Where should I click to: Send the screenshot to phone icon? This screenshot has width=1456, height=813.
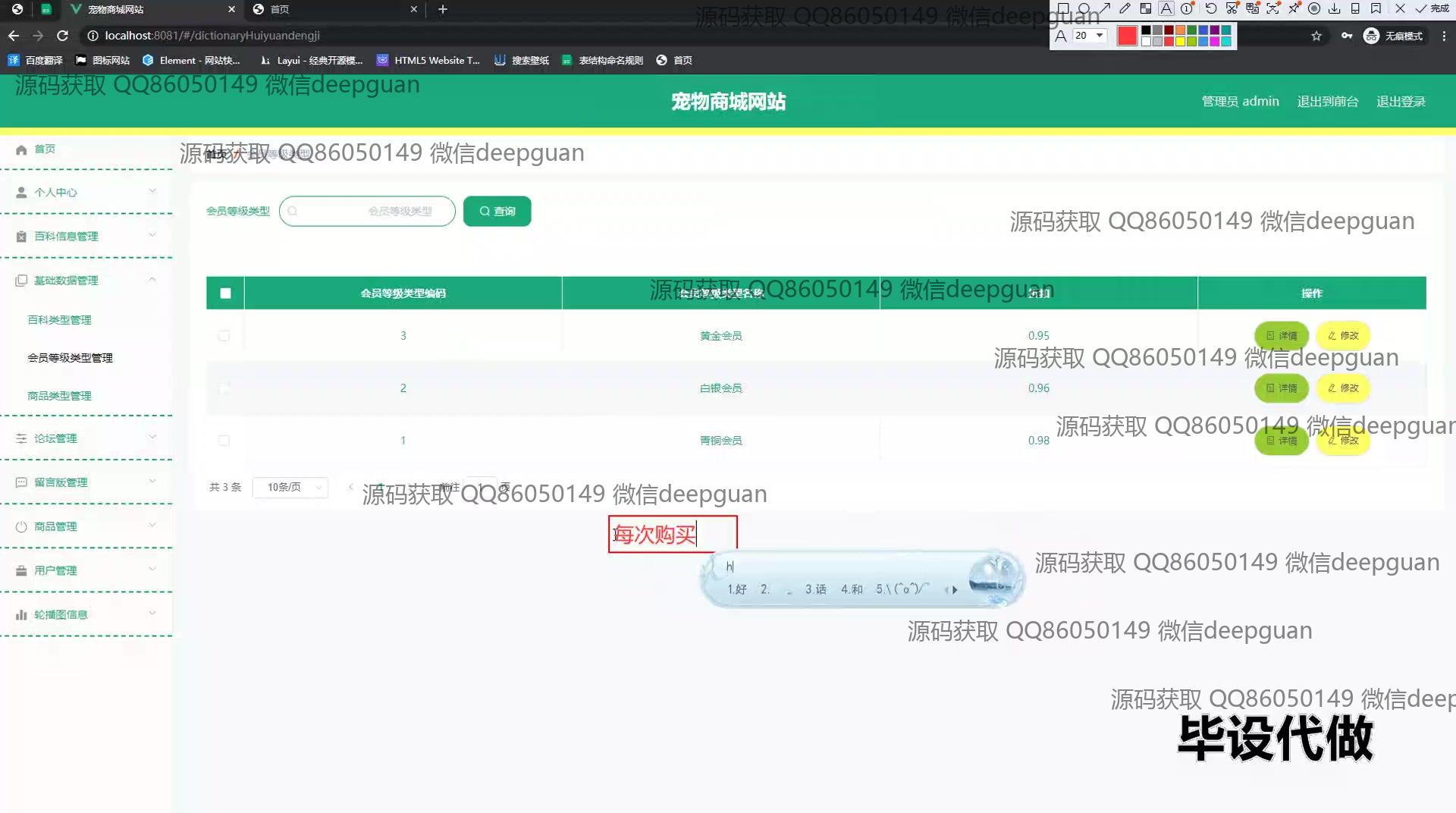point(1355,8)
